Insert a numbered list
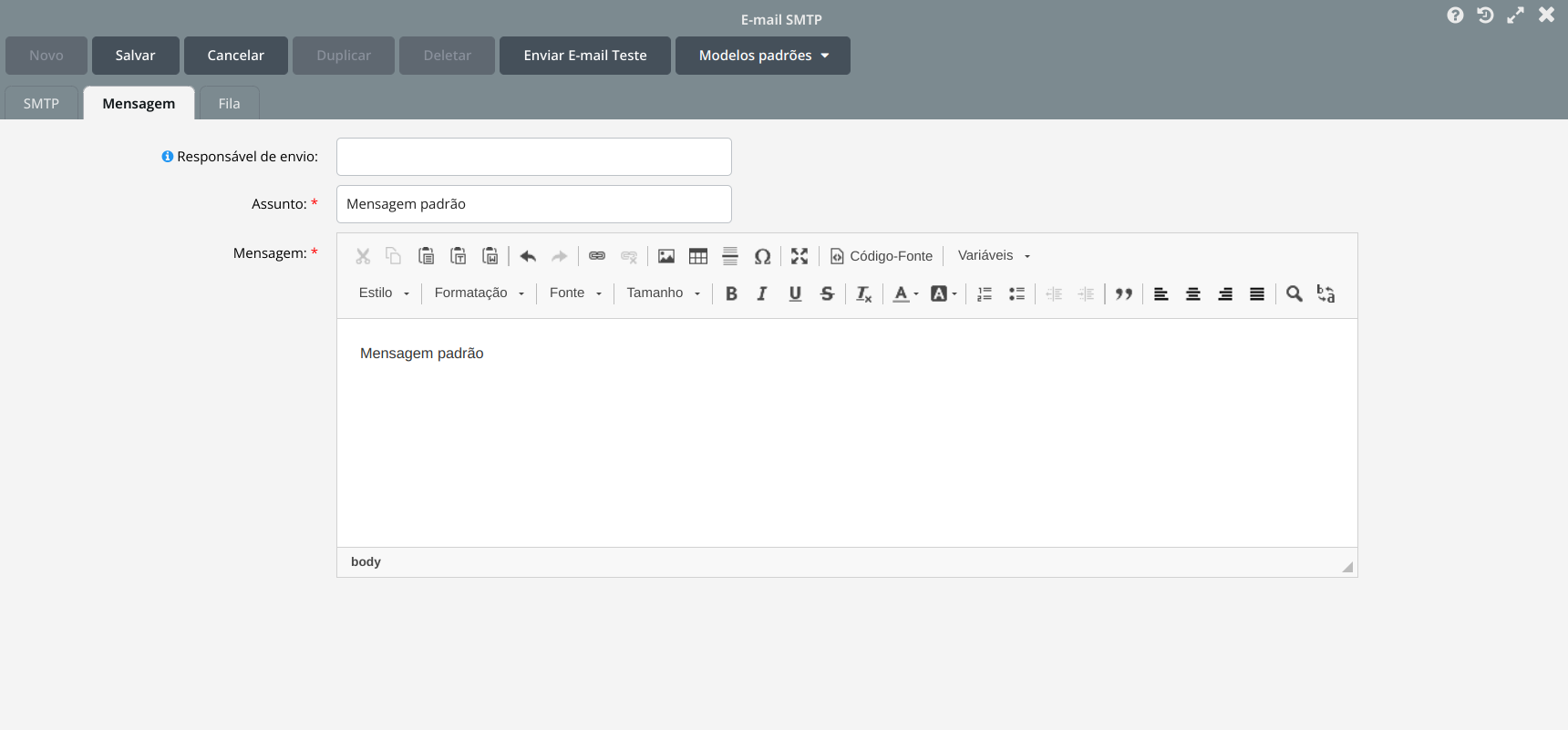This screenshot has height=730, width=1568. (985, 293)
